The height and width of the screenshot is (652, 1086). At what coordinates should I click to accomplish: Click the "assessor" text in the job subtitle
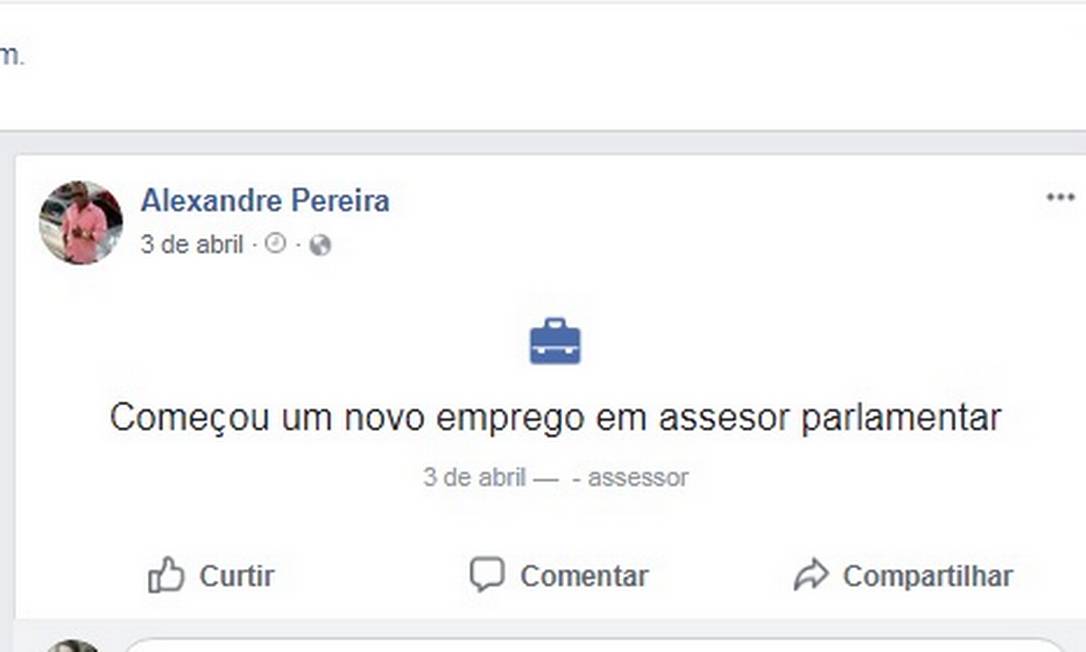(x=638, y=478)
